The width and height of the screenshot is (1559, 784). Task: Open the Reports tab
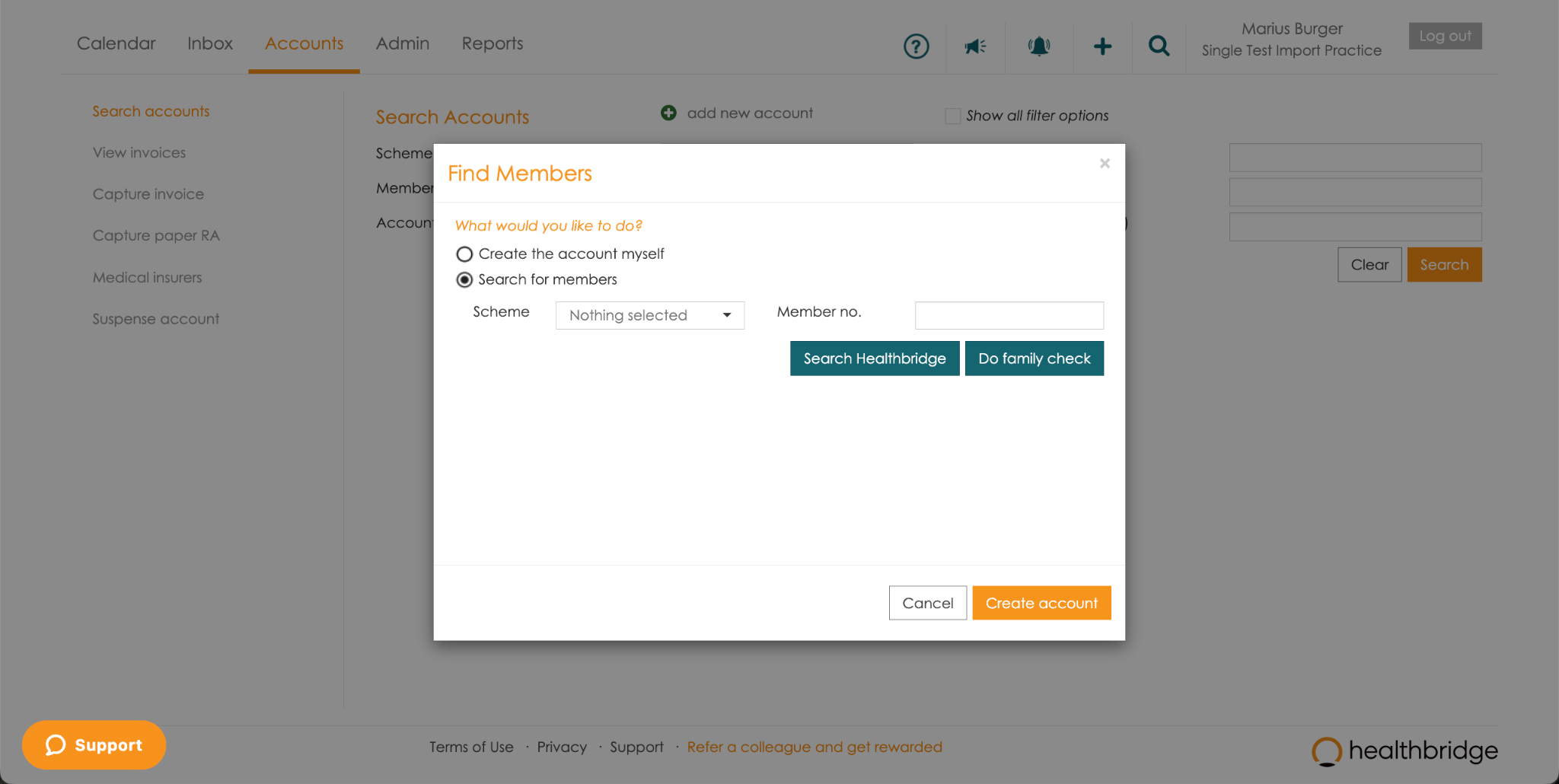[492, 43]
